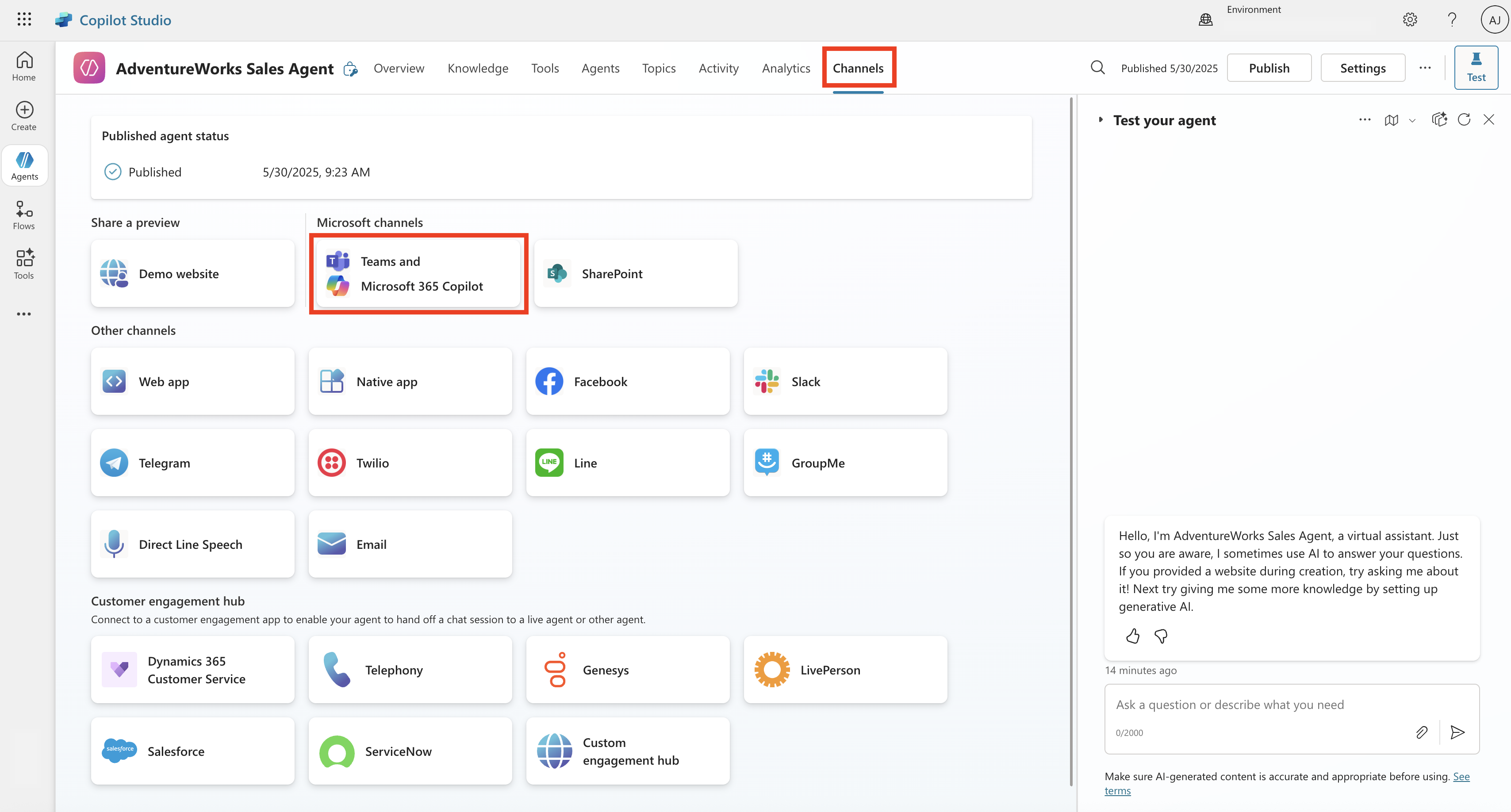Click the send message arrow
Image resolution: width=1511 pixels, height=812 pixels.
1457,732
